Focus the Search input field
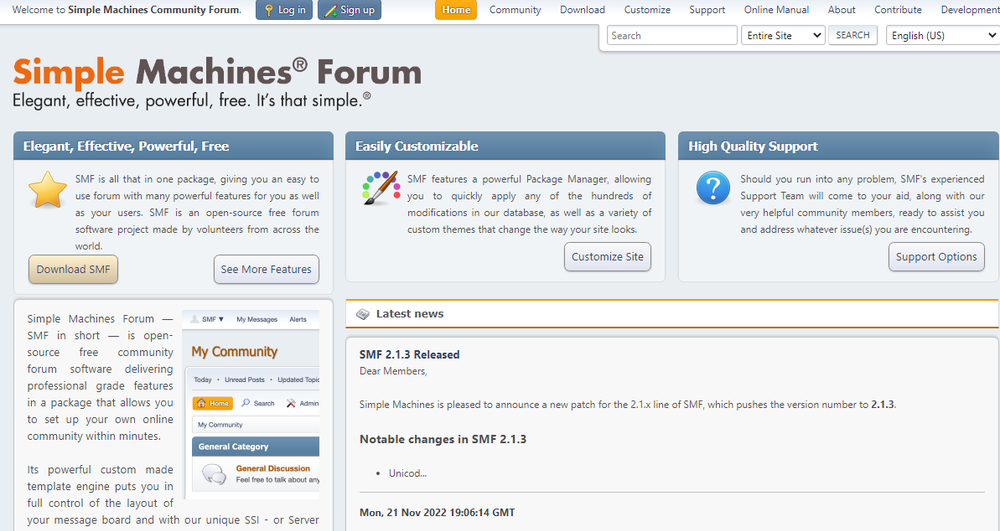1000x531 pixels. [x=672, y=35]
